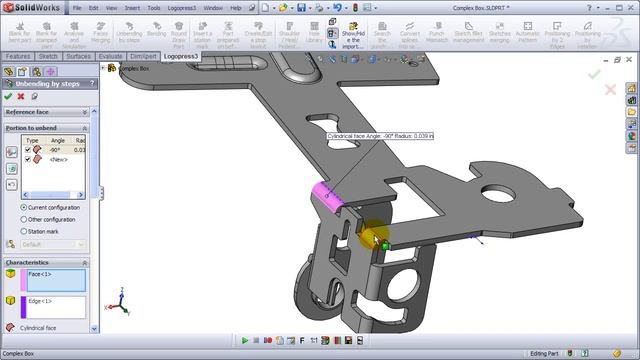Select Current configuration radio button
This screenshot has height=360, width=640.
tap(24, 207)
